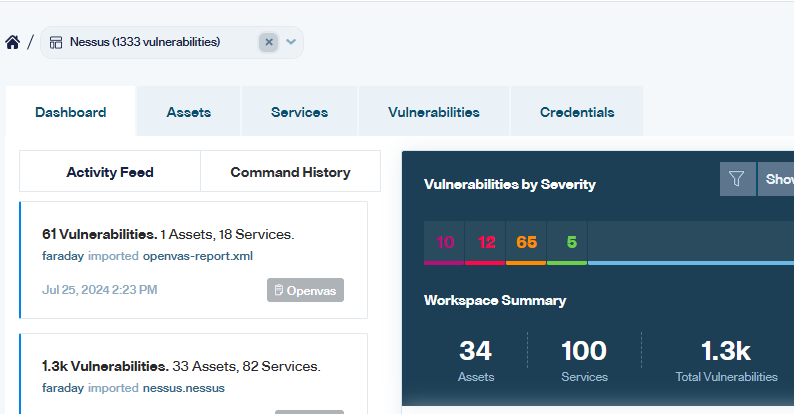Screen dimensions: 794x414
Task: Expand the workspace selector dropdown
Action: coord(291,42)
